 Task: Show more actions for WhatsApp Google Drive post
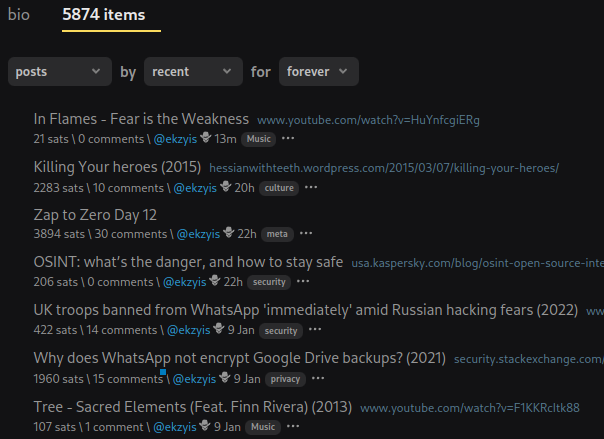[x=318, y=379]
